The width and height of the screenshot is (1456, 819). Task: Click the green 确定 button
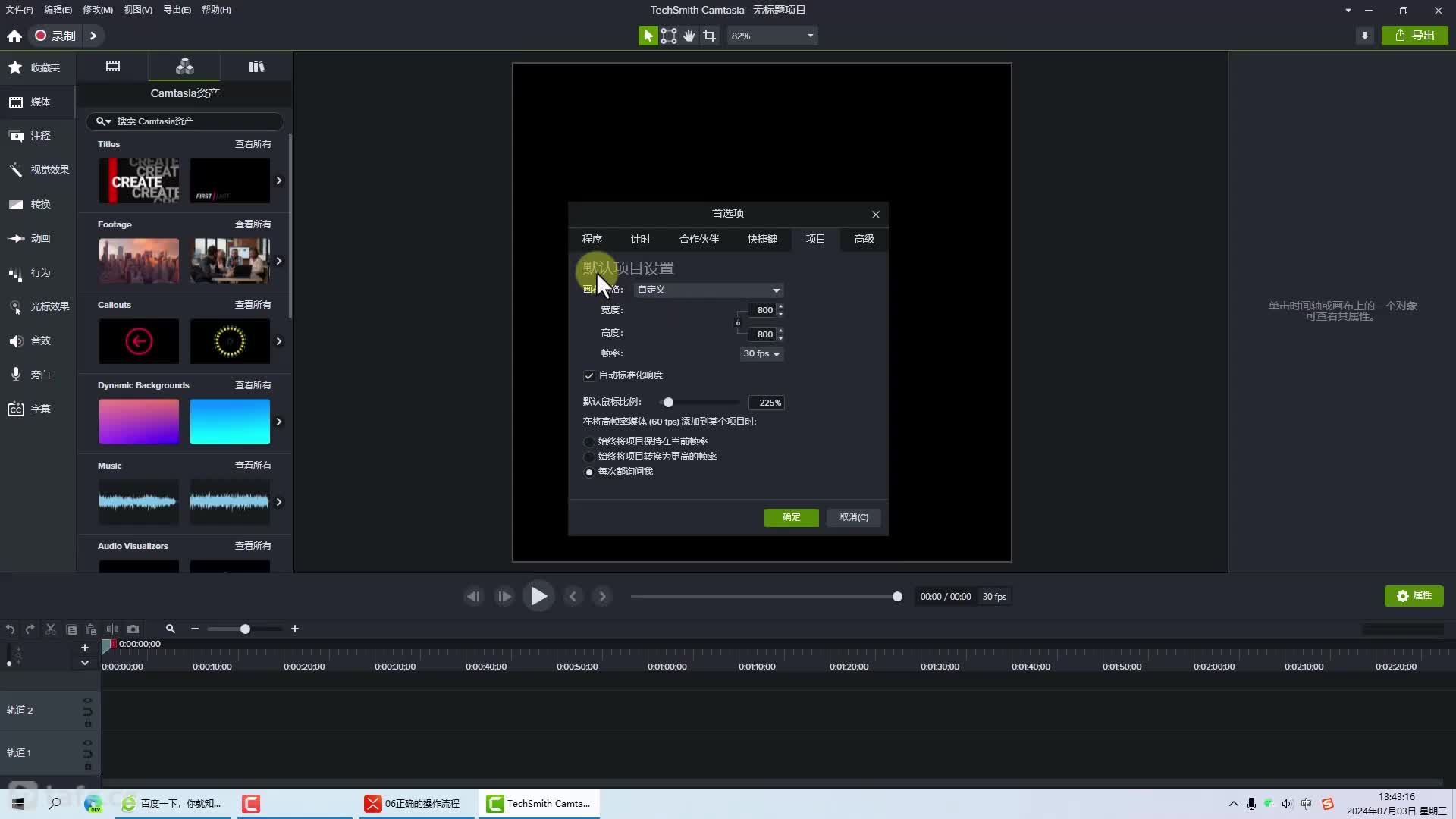[x=792, y=517]
